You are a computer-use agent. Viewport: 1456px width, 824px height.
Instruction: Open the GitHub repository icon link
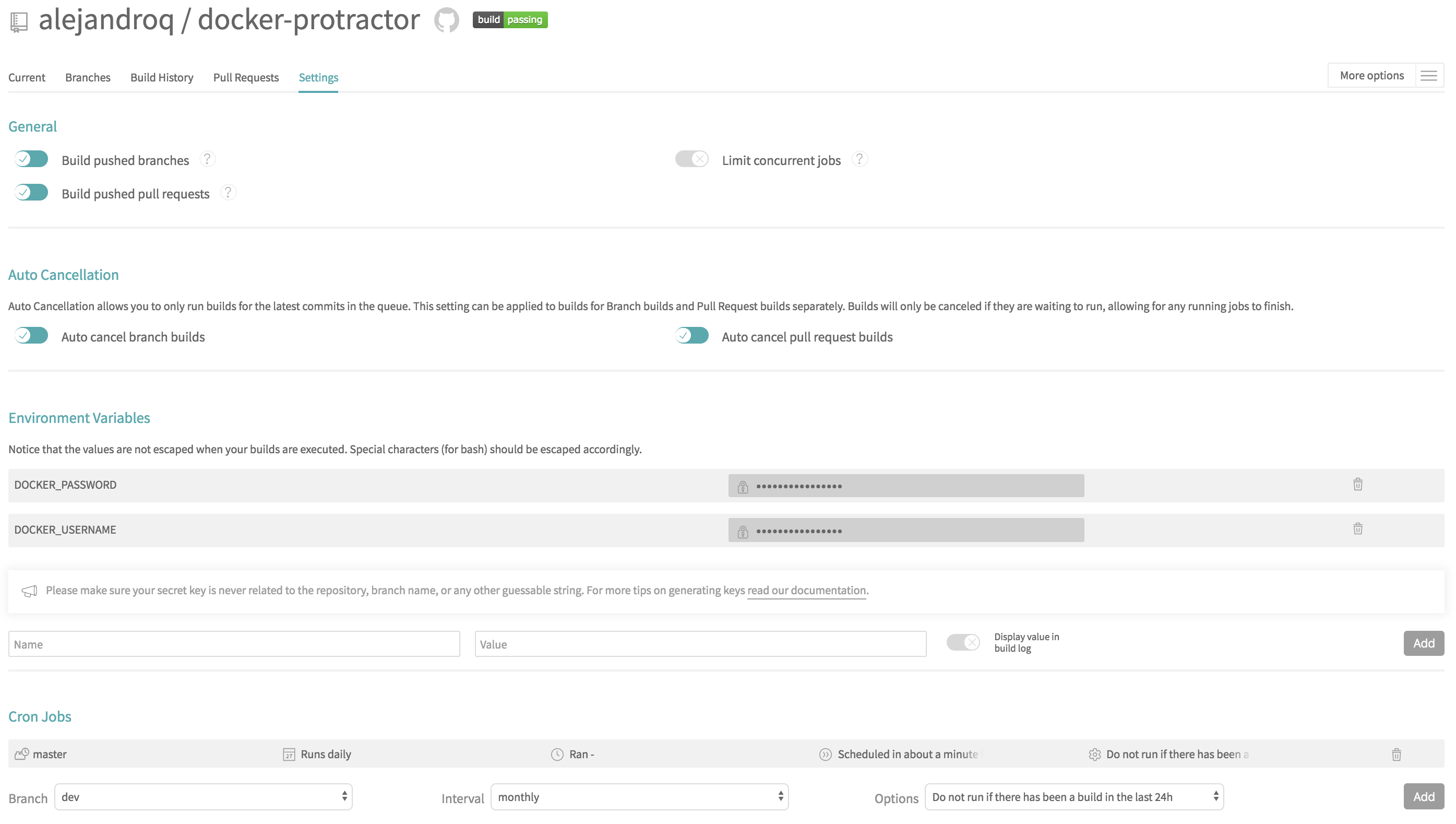446,20
